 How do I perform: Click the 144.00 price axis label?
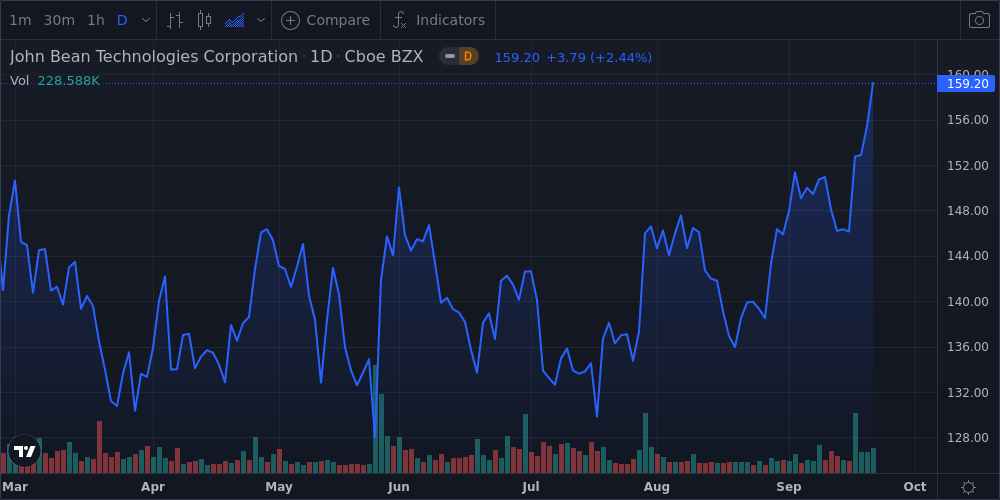tap(968, 256)
